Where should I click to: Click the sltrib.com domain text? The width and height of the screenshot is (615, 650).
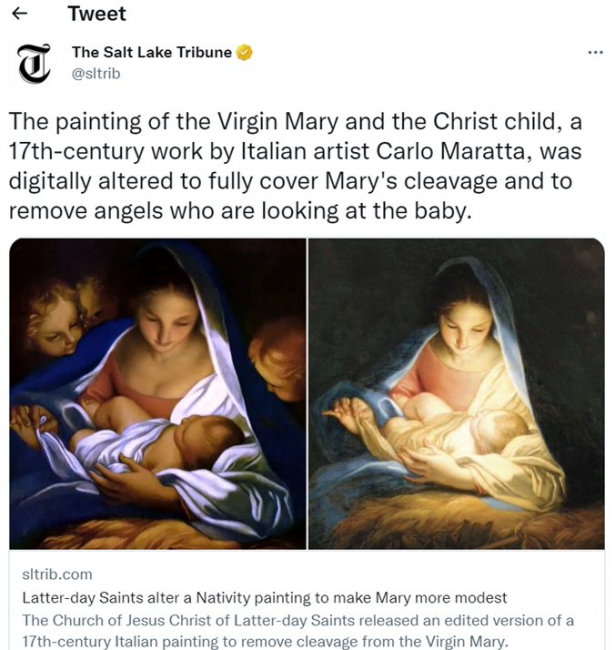click(x=56, y=574)
